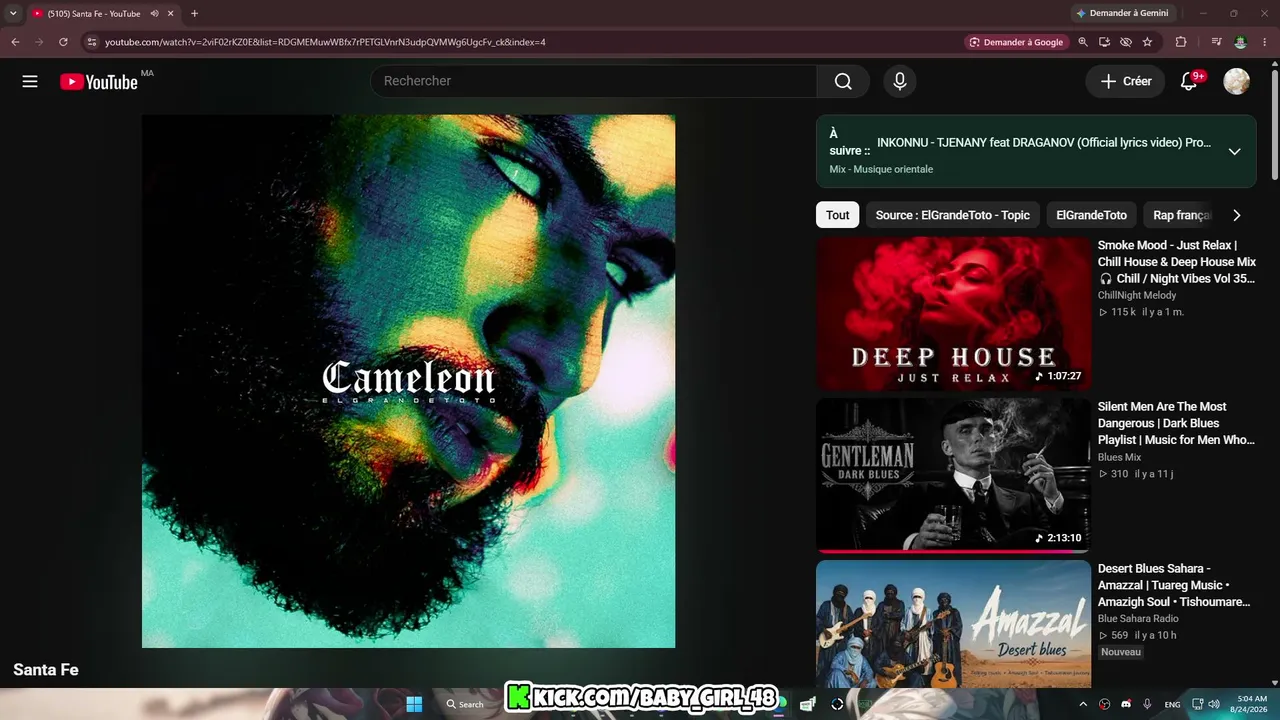Open the volume control in system tray
The image size is (1280, 720).
click(x=1214, y=704)
